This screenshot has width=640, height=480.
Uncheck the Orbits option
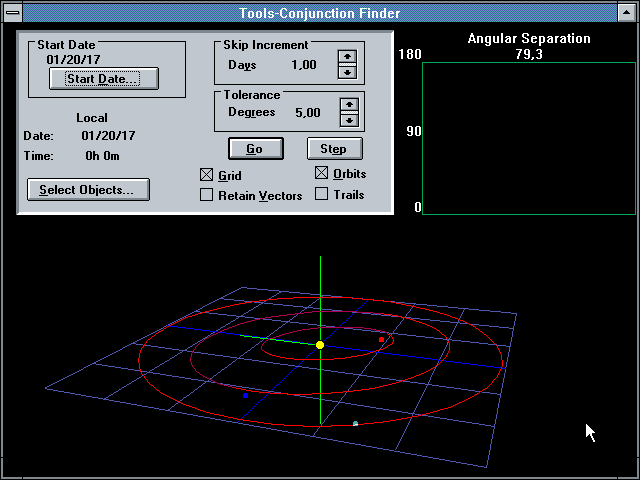pos(322,173)
